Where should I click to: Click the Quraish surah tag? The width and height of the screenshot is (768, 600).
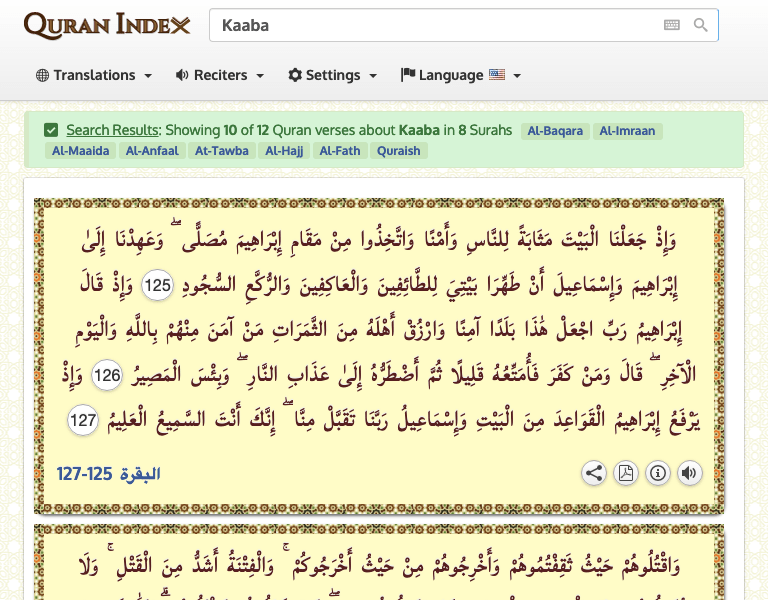pyautogui.click(x=399, y=151)
